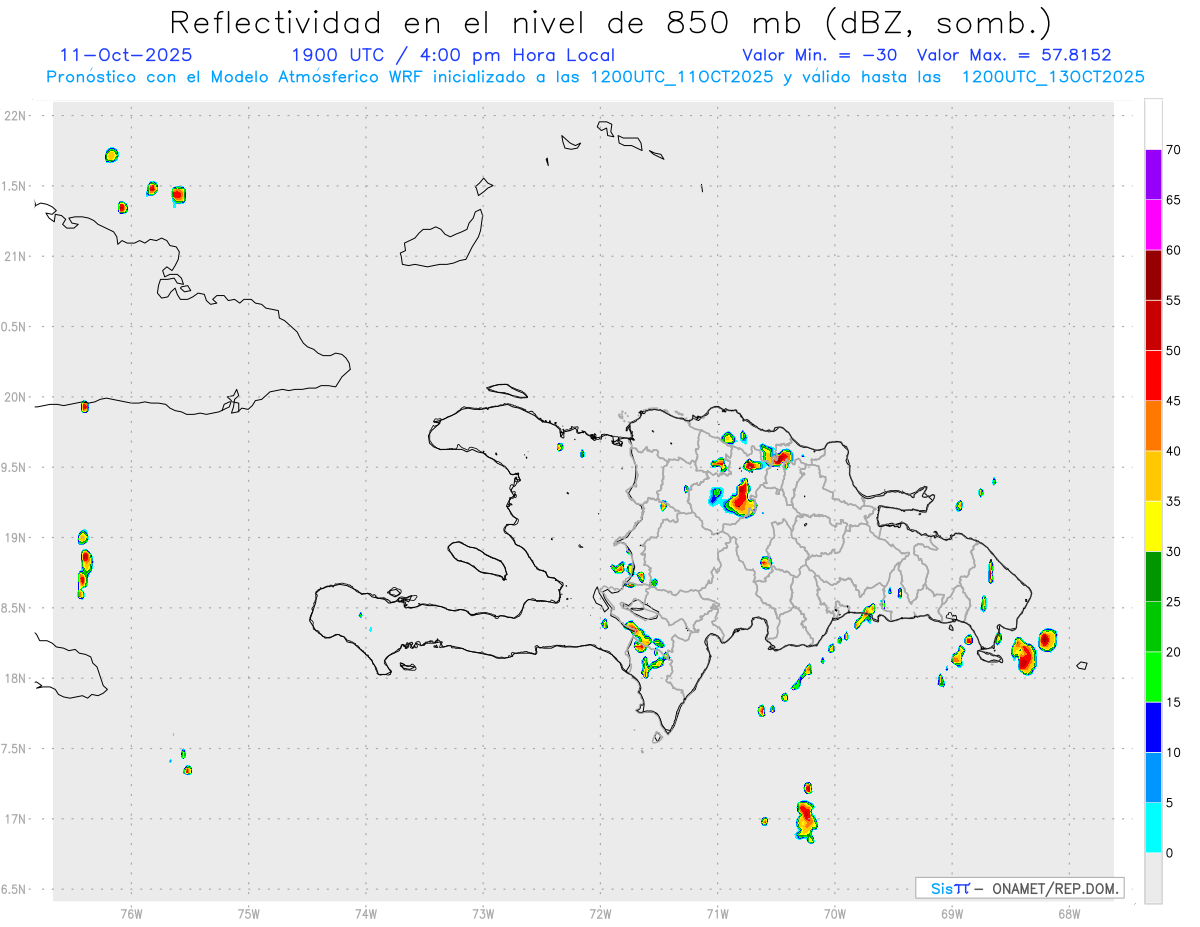This screenshot has height=927, width=1200.
Task: Select the colorbar value label '45'
Action: click(1173, 401)
